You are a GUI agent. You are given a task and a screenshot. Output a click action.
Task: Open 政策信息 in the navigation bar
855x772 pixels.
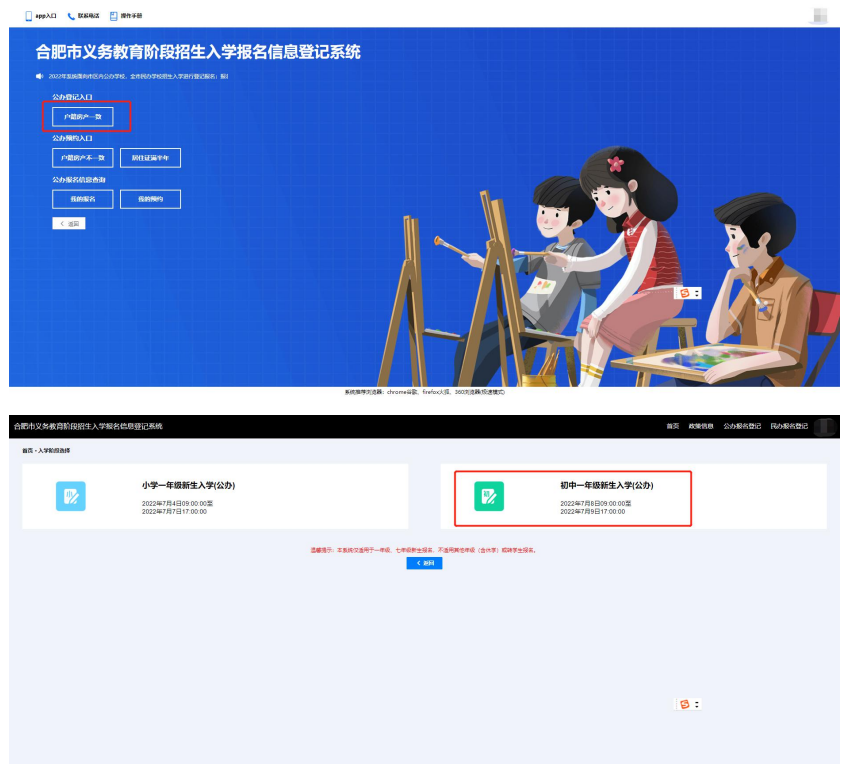[701, 427]
